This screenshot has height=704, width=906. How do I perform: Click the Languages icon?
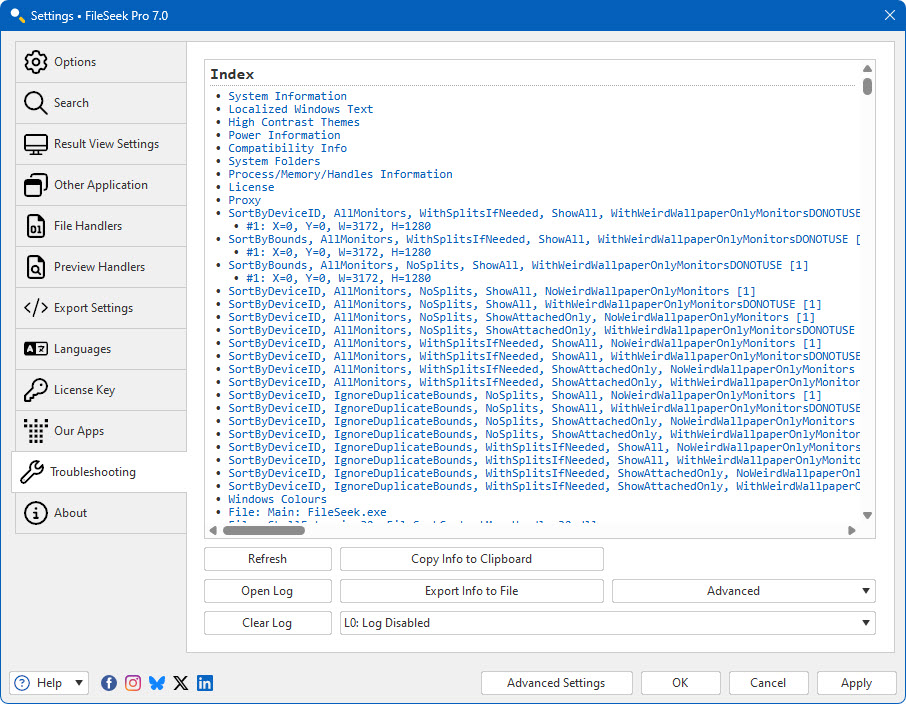click(36, 349)
